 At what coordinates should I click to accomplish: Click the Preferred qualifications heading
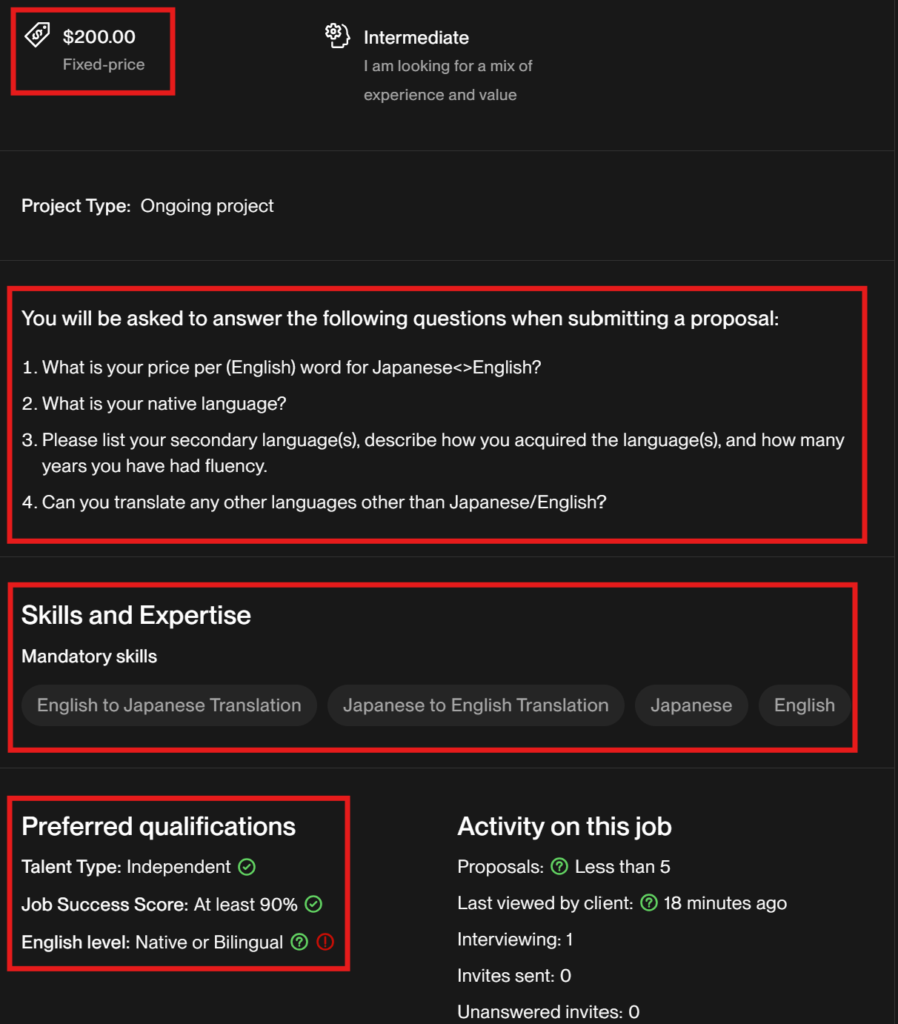tap(159, 827)
